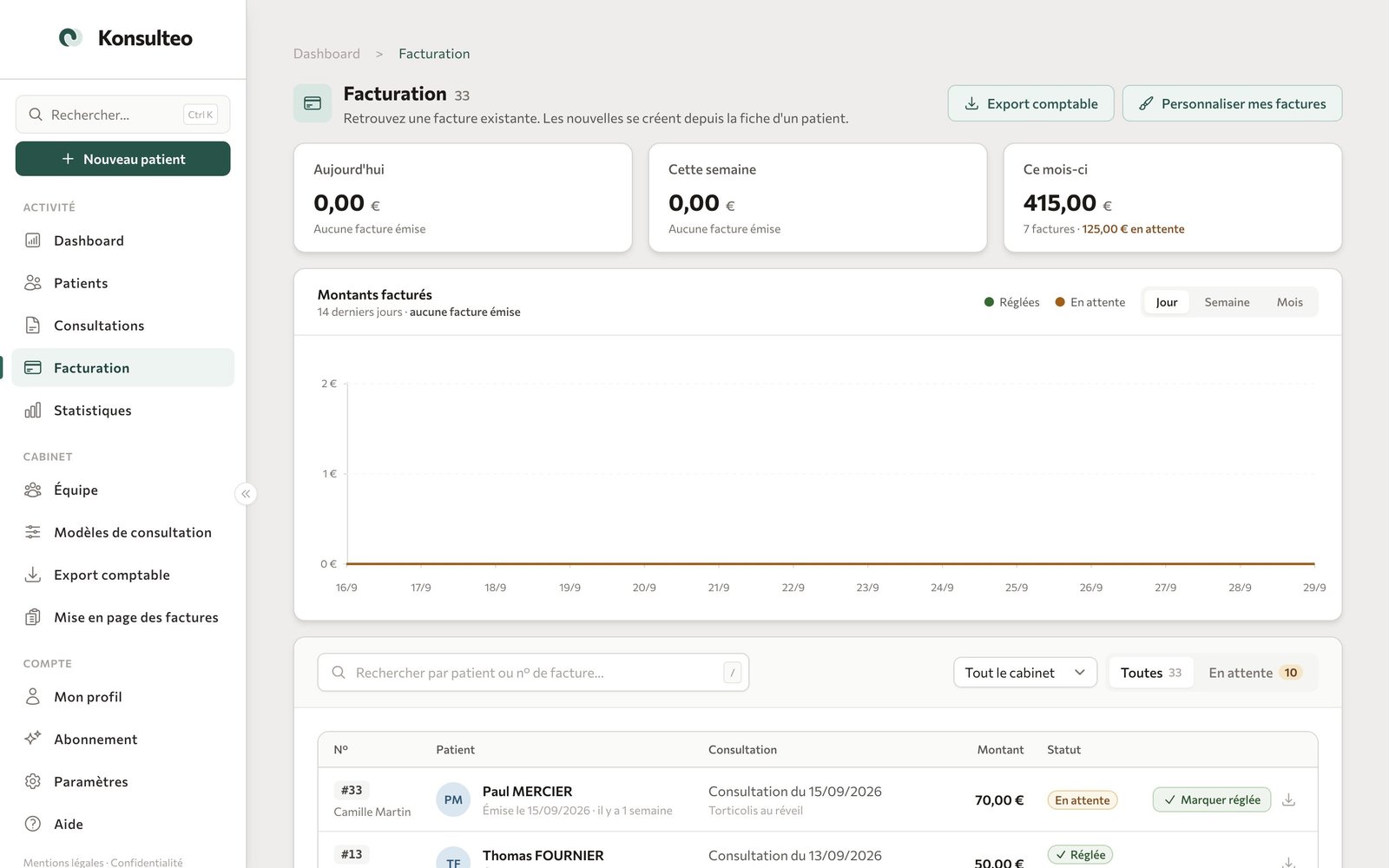1389x868 pixels.
Task: Go to Patients in the sidebar
Action: coord(122,283)
